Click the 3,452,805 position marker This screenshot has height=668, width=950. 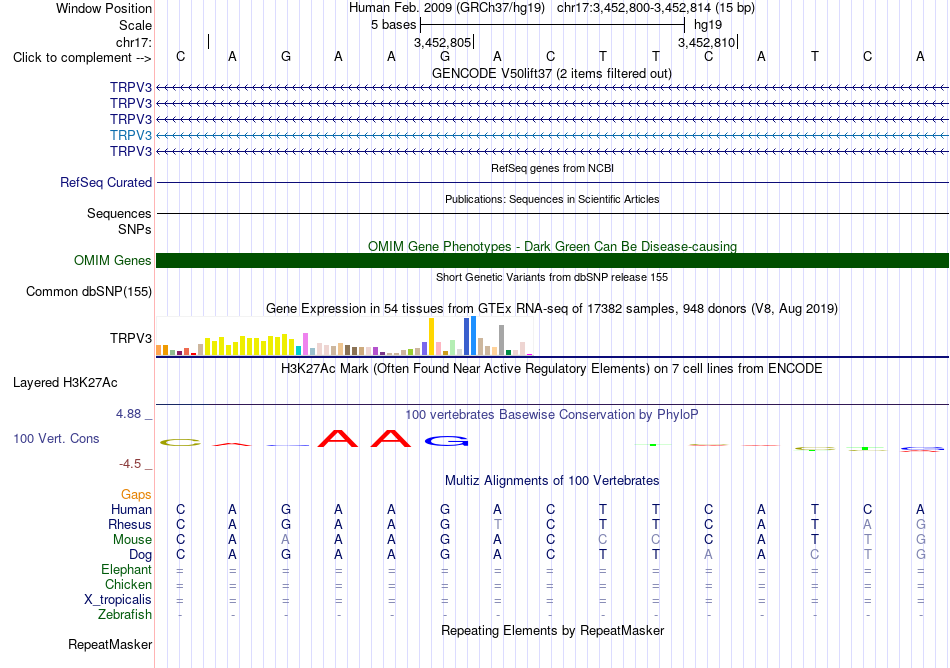[442, 42]
